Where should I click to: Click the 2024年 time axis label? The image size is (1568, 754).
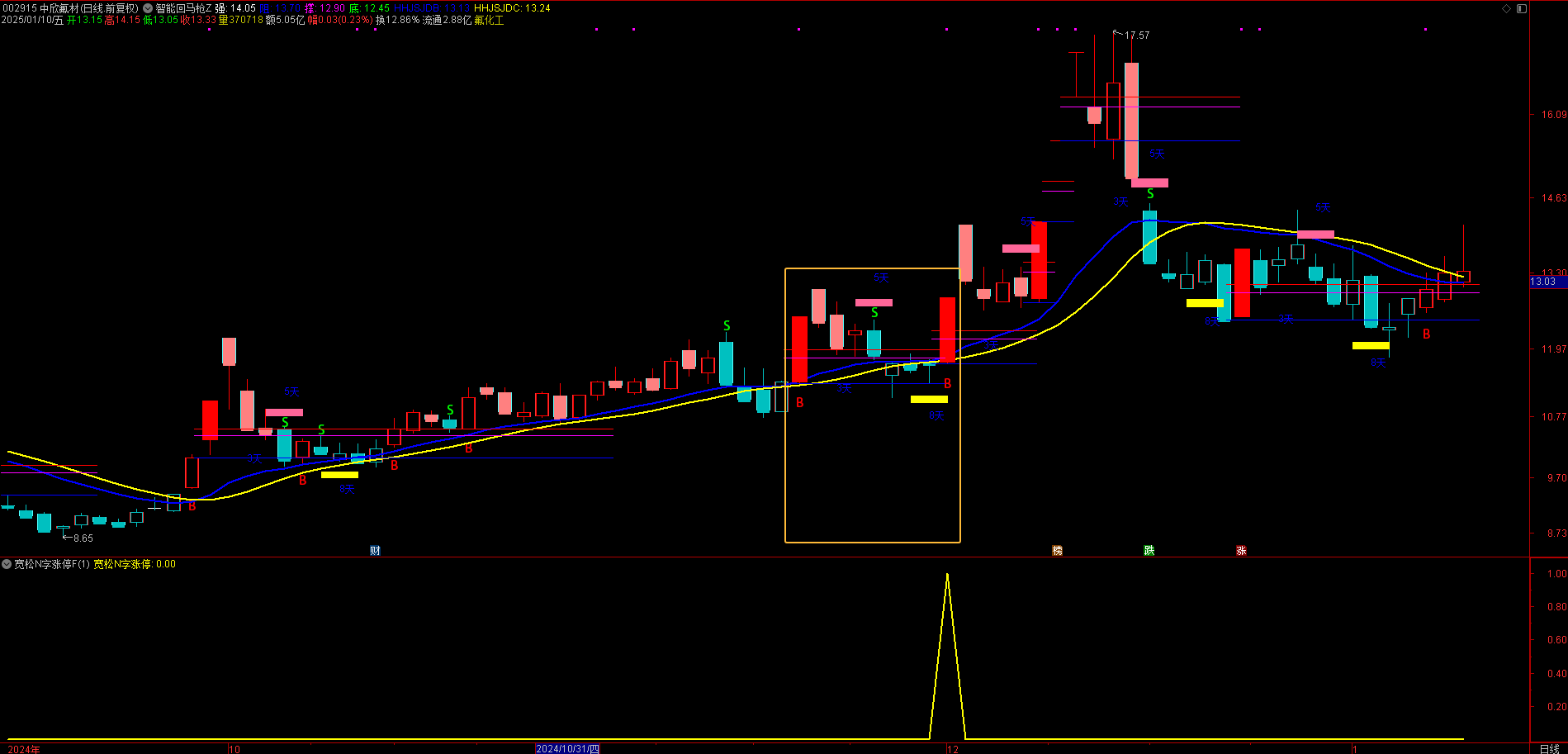23,749
